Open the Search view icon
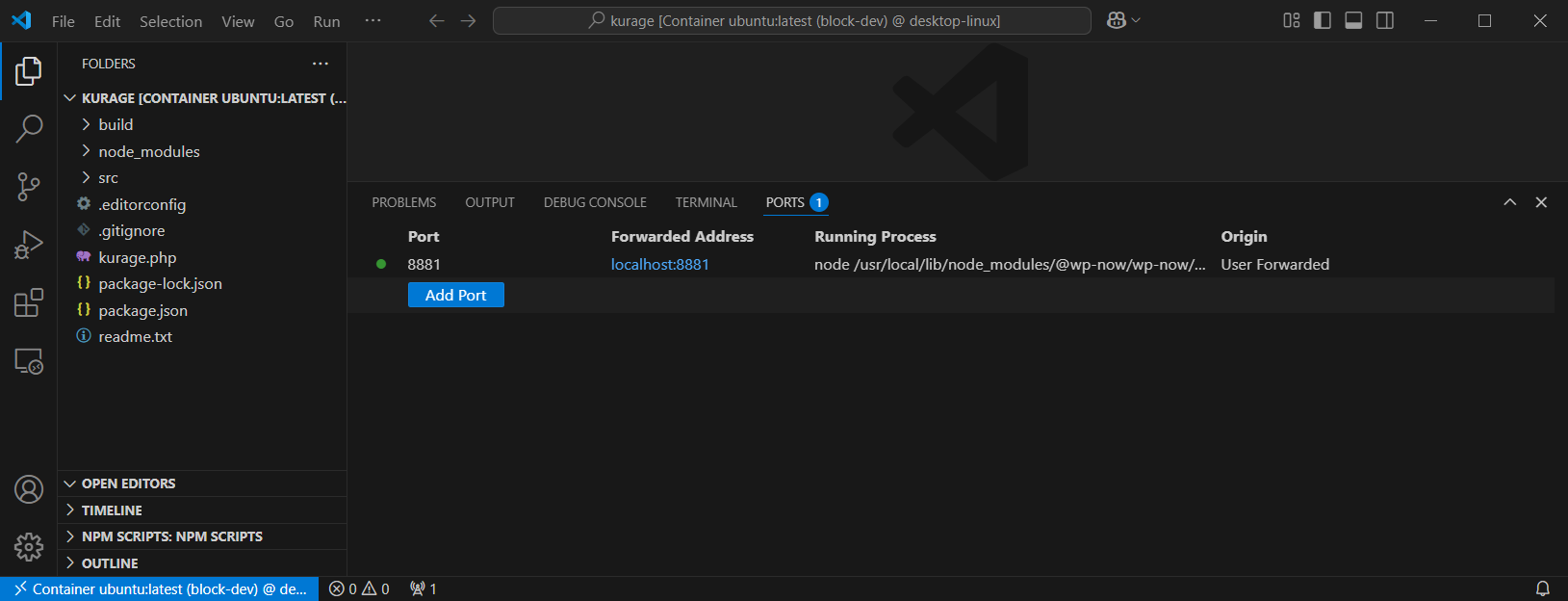The width and height of the screenshot is (1568, 601). click(x=29, y=128)
